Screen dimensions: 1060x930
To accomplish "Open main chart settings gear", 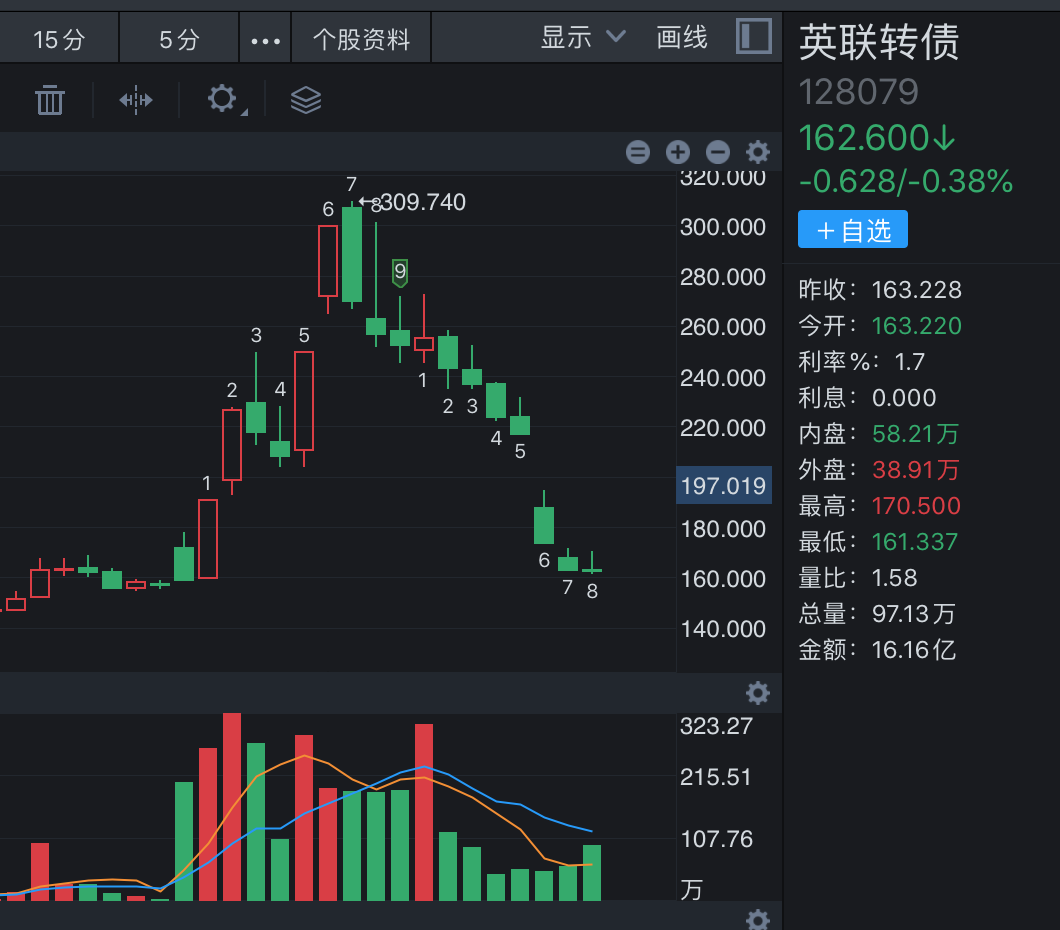I will pos(758,152).
